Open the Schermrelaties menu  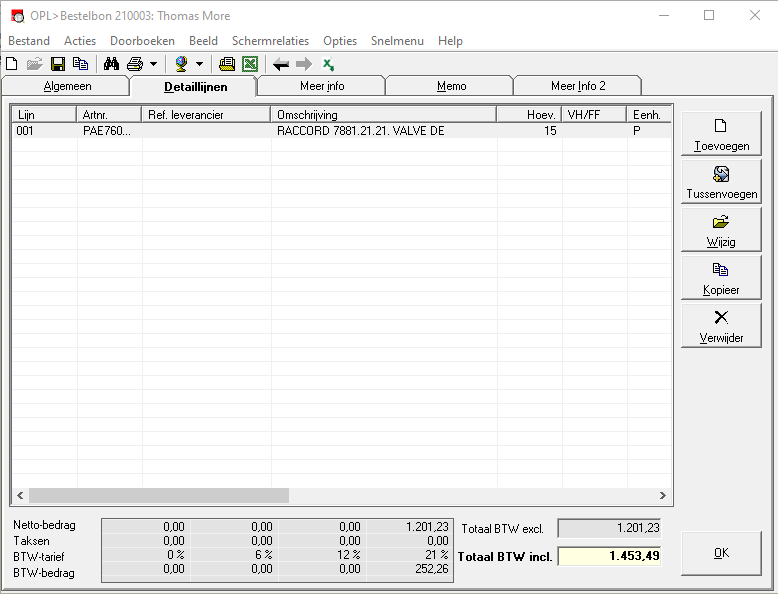(270, 41)
